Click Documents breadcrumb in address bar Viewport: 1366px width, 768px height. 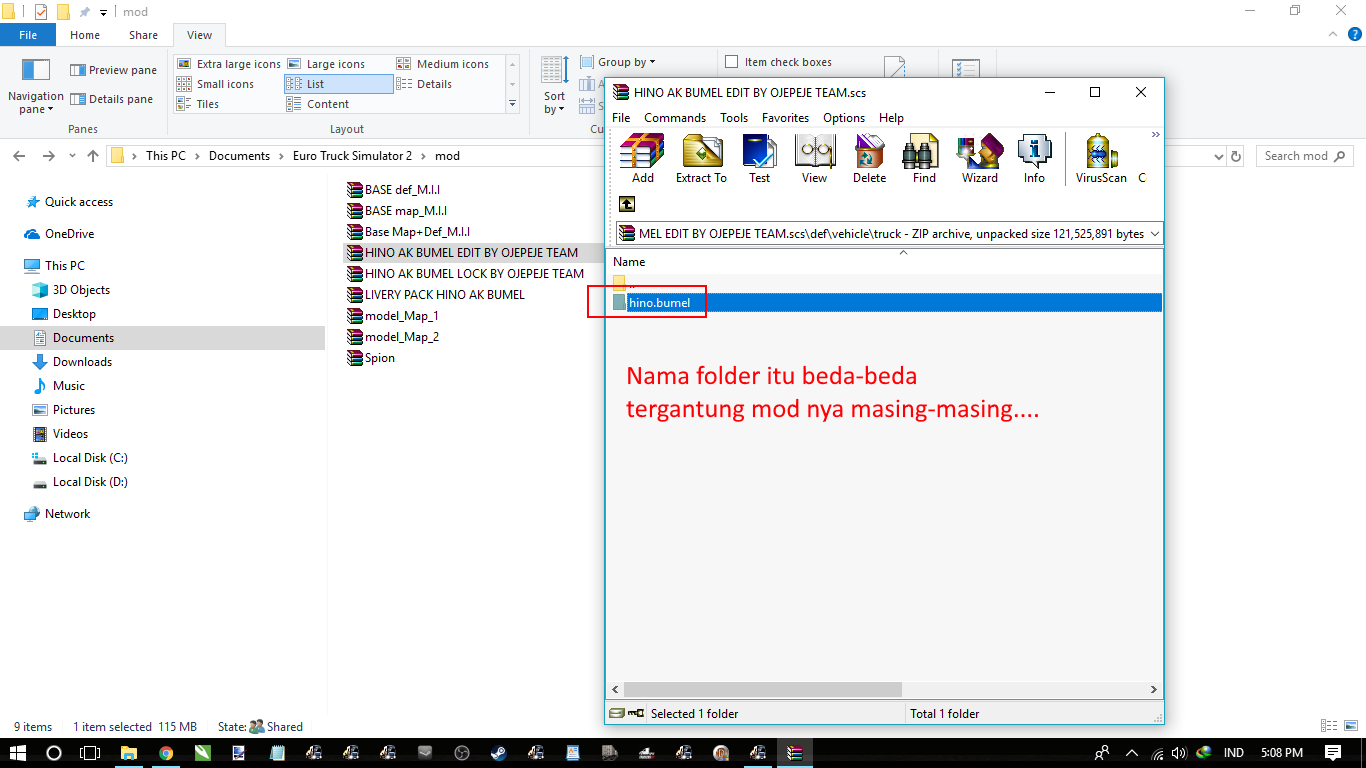239,156
